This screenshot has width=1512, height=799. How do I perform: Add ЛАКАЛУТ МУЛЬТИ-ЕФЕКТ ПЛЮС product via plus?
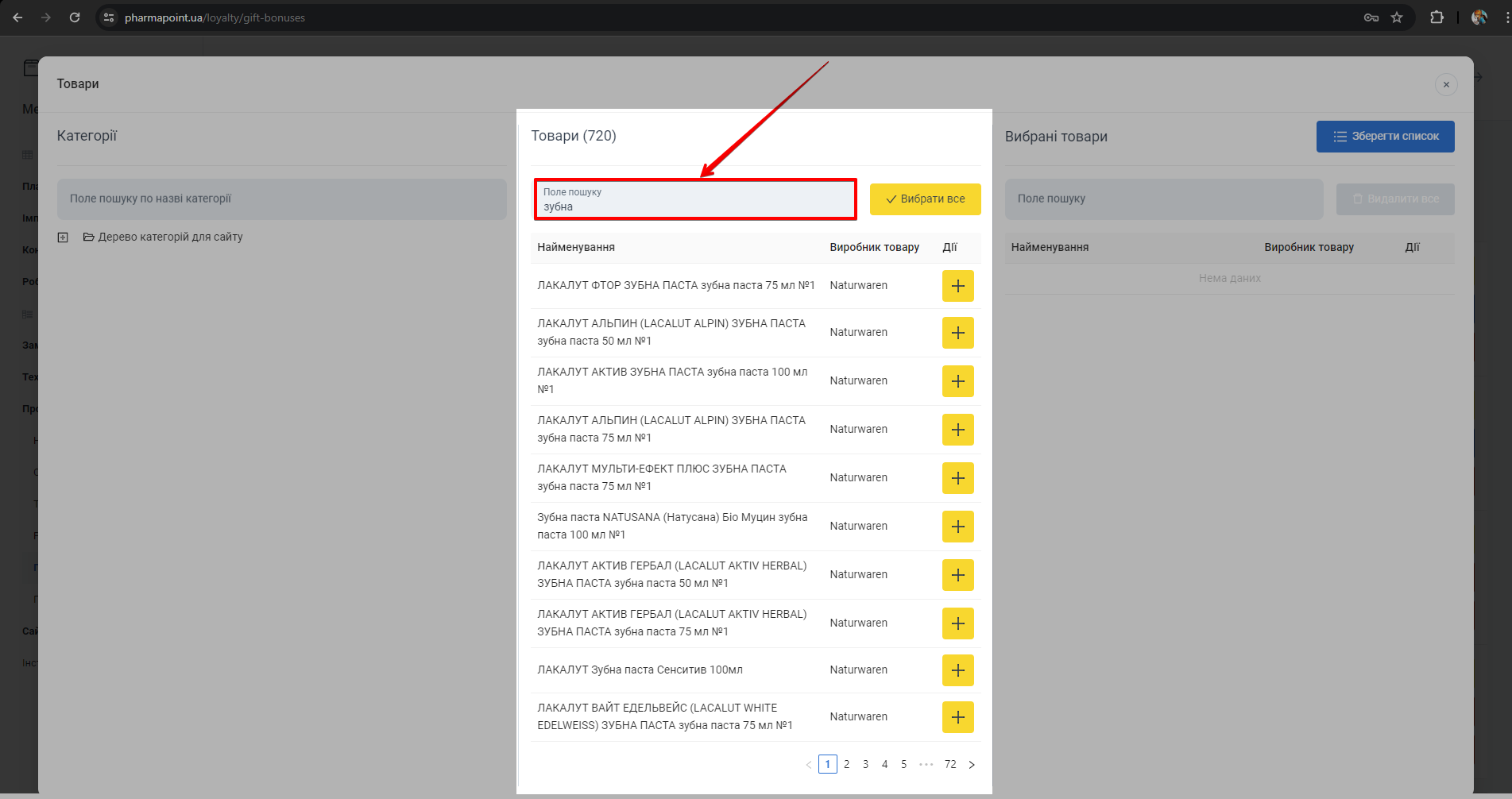[x=957, y=478]
